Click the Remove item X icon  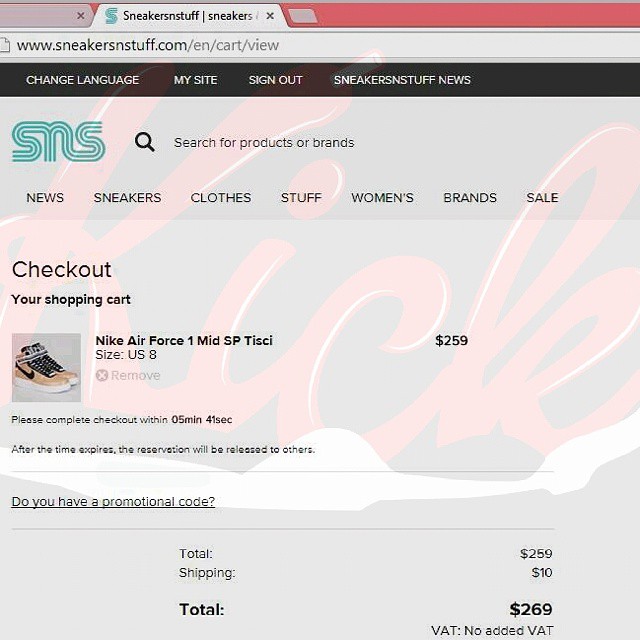[102, 375]
